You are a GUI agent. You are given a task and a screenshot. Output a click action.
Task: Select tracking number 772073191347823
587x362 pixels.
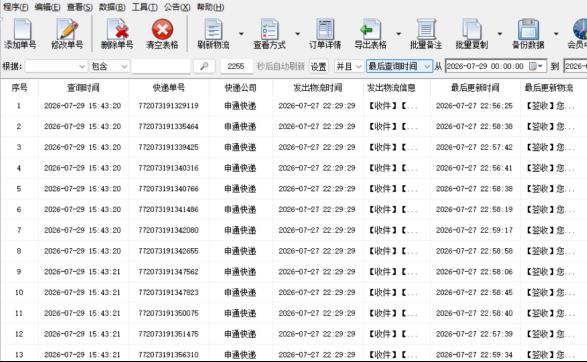point(168,292)
